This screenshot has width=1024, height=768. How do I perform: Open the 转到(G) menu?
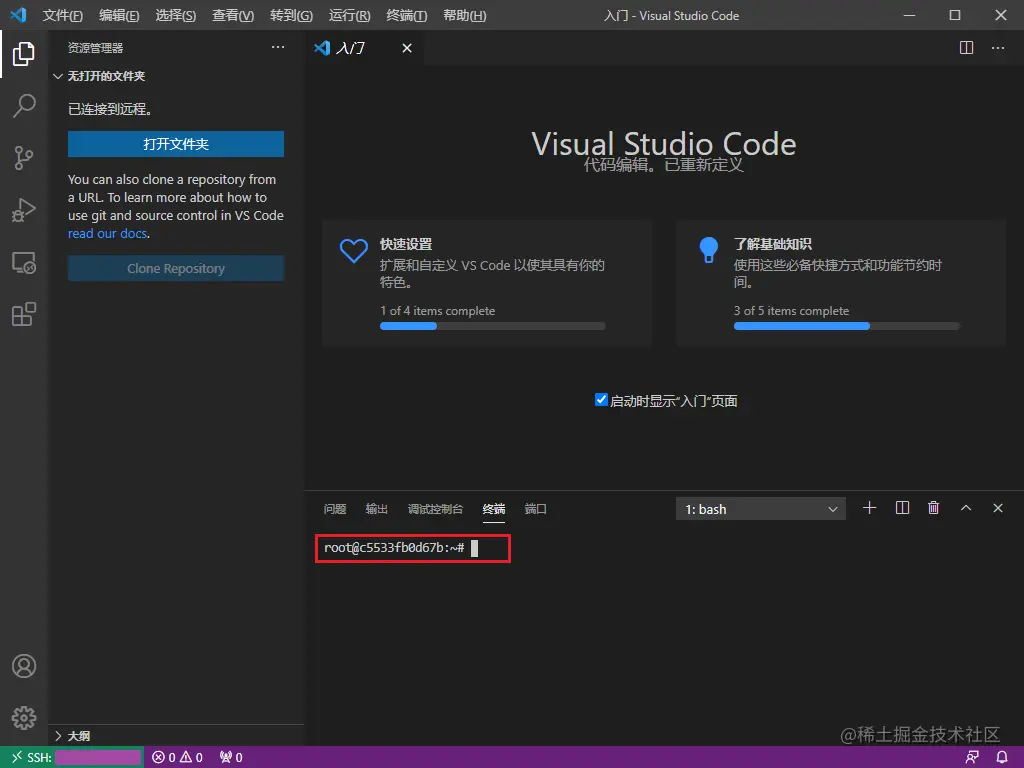point(291,15)
